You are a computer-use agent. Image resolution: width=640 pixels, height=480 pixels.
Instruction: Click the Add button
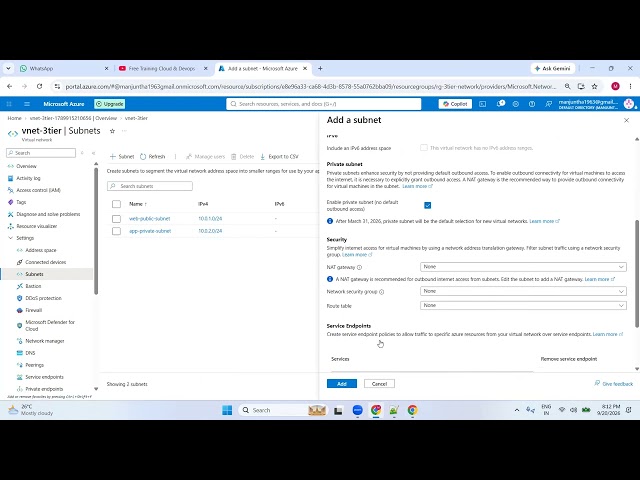[342, 384]
